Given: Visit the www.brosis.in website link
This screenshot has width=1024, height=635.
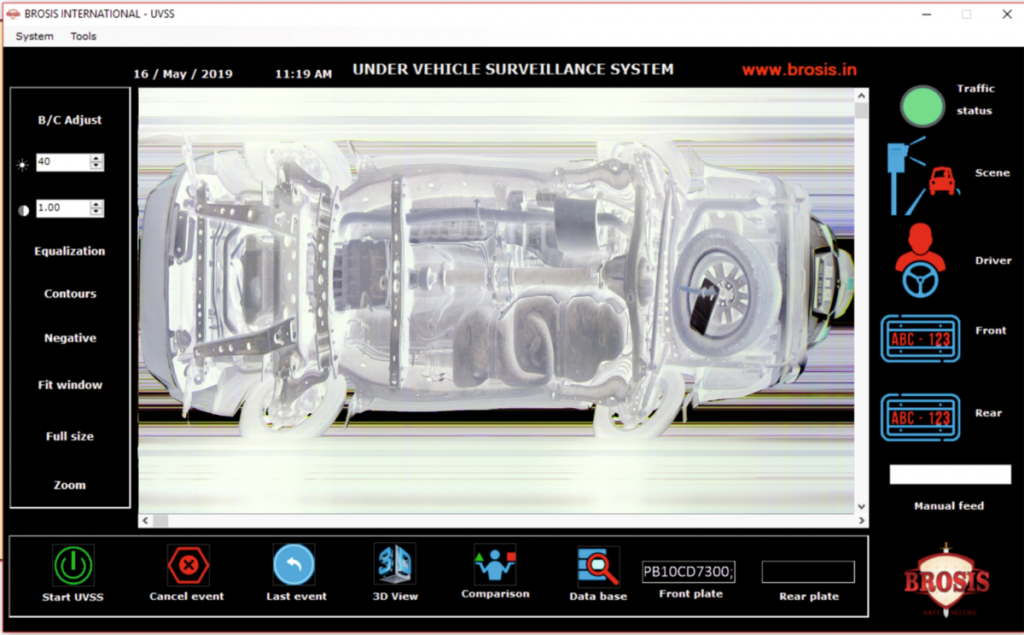Looking at the screenshot, I should 799,69.
